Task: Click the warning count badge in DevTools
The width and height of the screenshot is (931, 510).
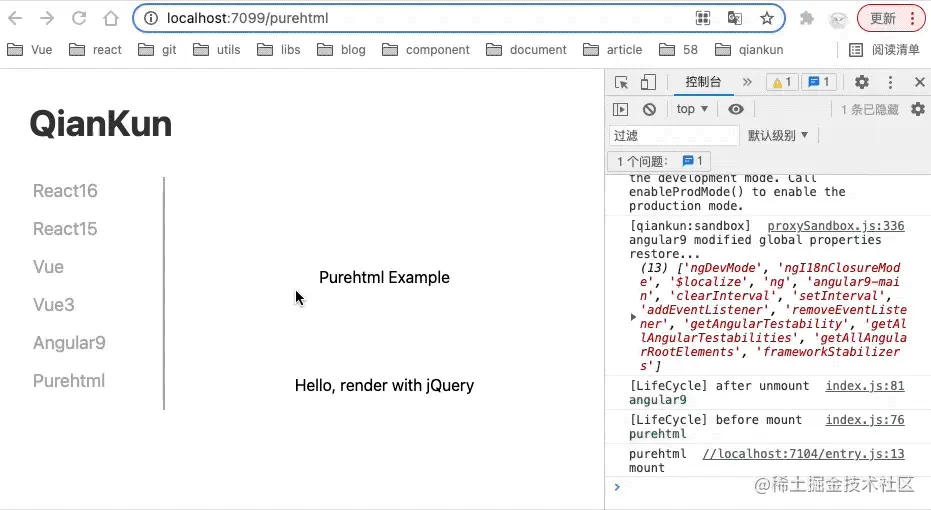Action: pos(782,82)
